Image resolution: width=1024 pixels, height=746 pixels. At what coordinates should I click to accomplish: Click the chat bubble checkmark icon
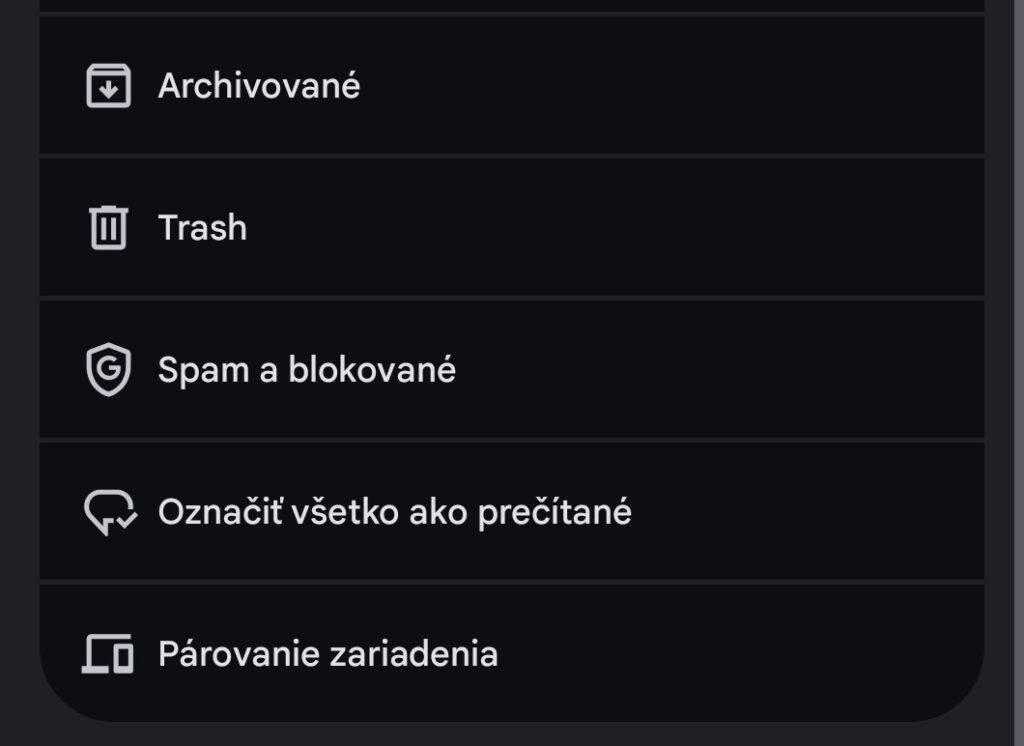coord(110,510)
